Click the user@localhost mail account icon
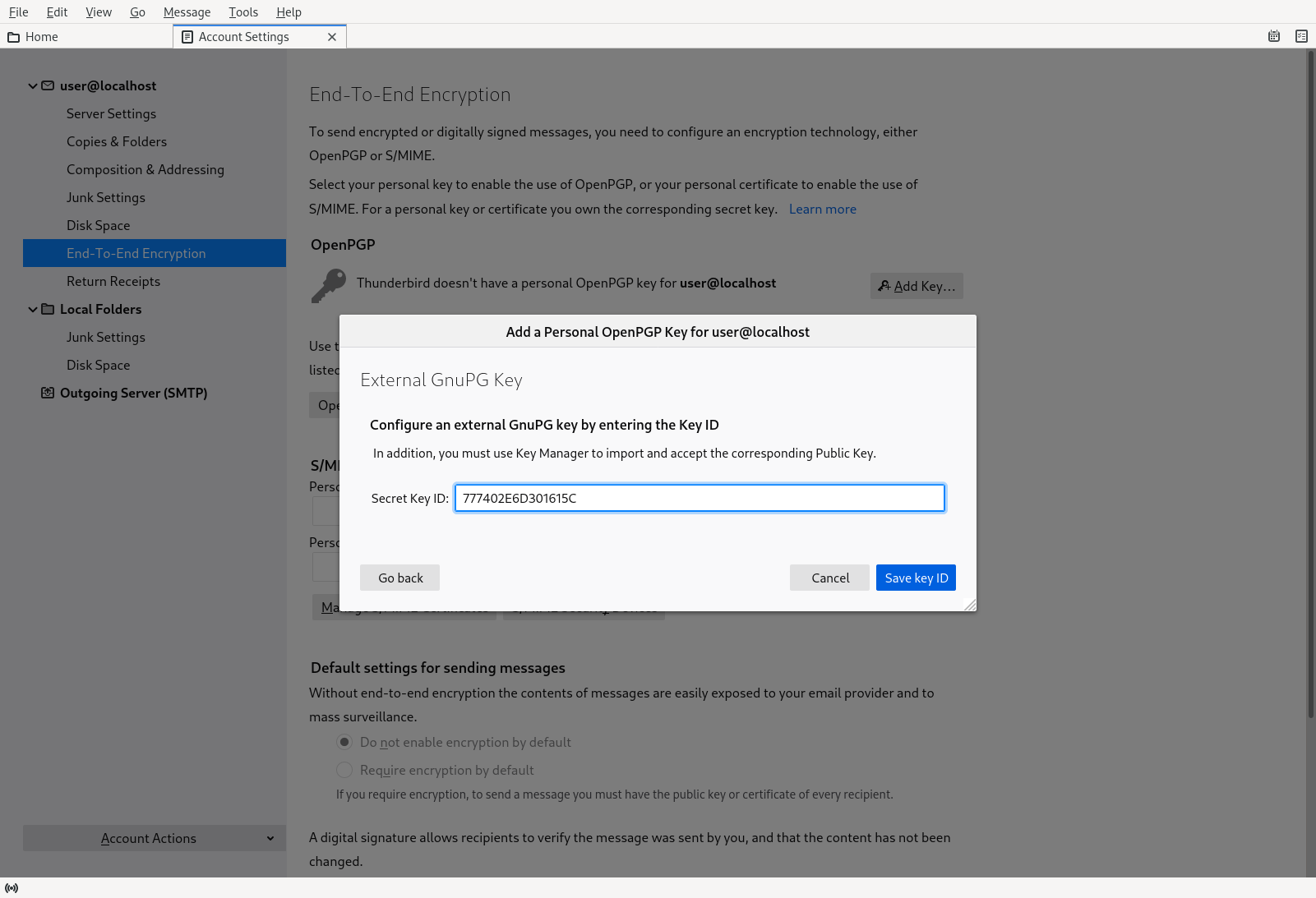This screenshot has width=1316, height=898. pyautogui.click(x=48, y=85)
